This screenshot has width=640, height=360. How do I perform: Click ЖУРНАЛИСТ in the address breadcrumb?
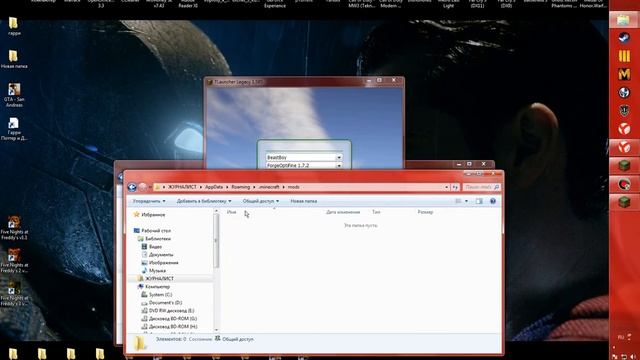[182, 187]
